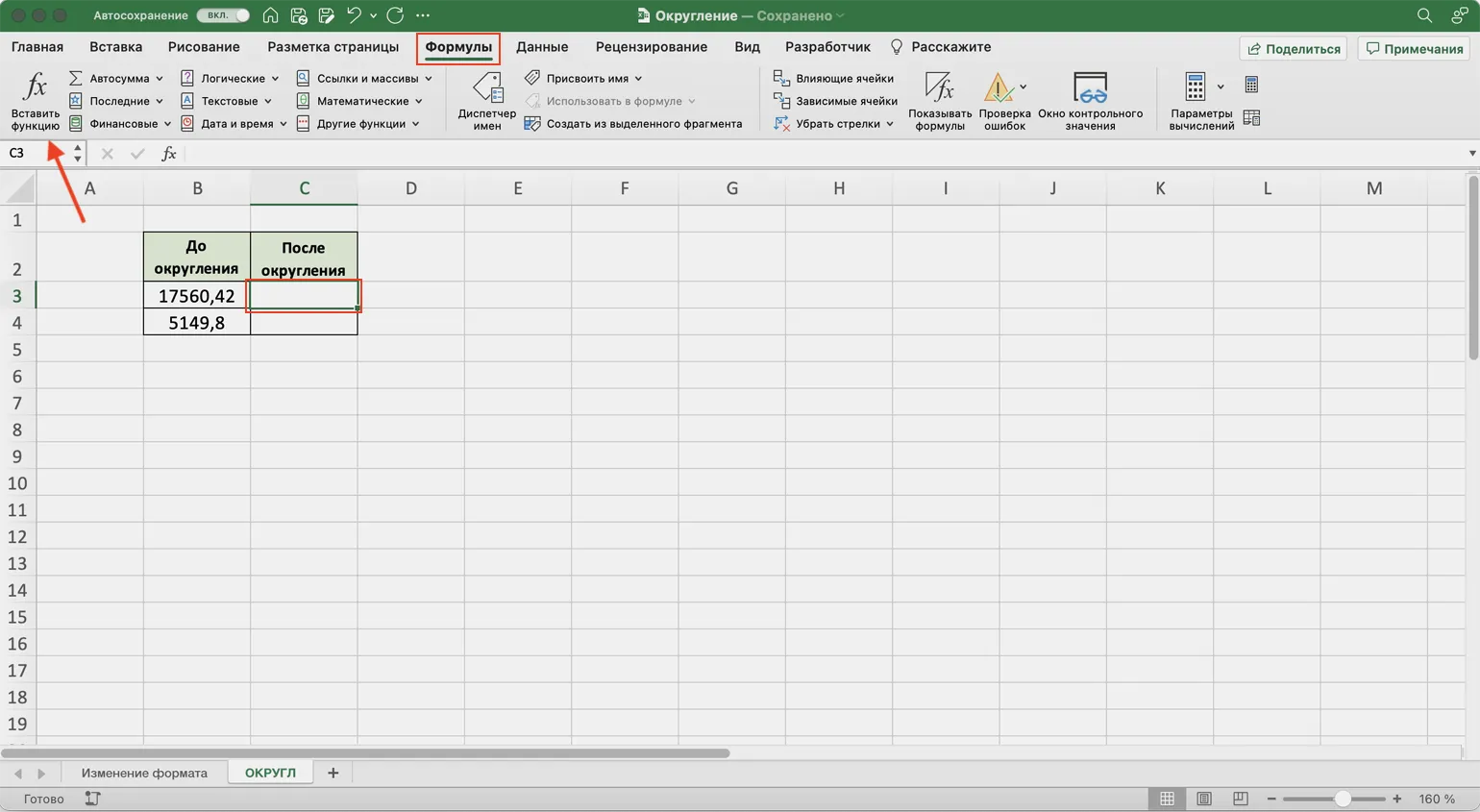Click the Undo arrow in title bar
Viewport: 1480px width, 812px height.
coord(353,15)
